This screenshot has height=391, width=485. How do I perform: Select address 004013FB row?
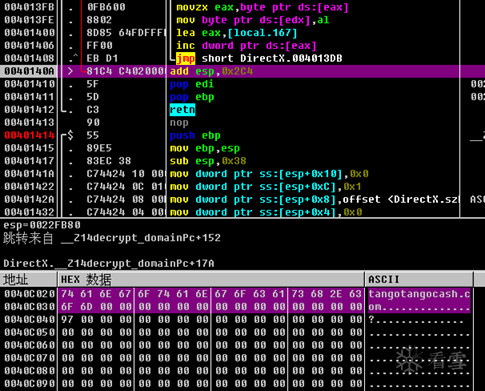coord(29,7)
